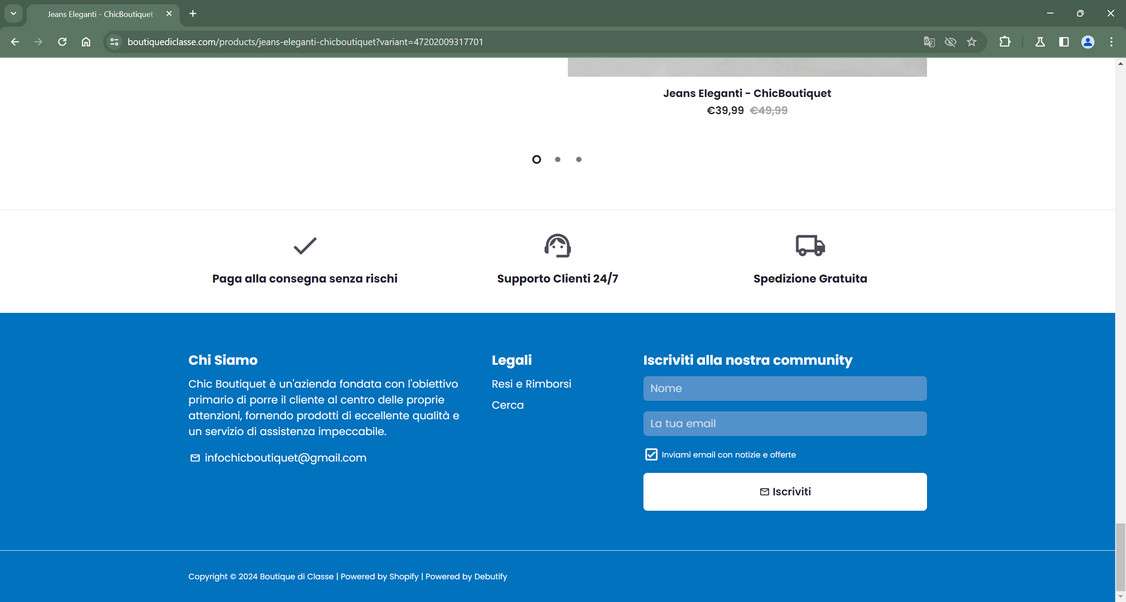Open Google Translate icon in address bar
This screenshot has width=1126, height=602.
tap(928, 42)
